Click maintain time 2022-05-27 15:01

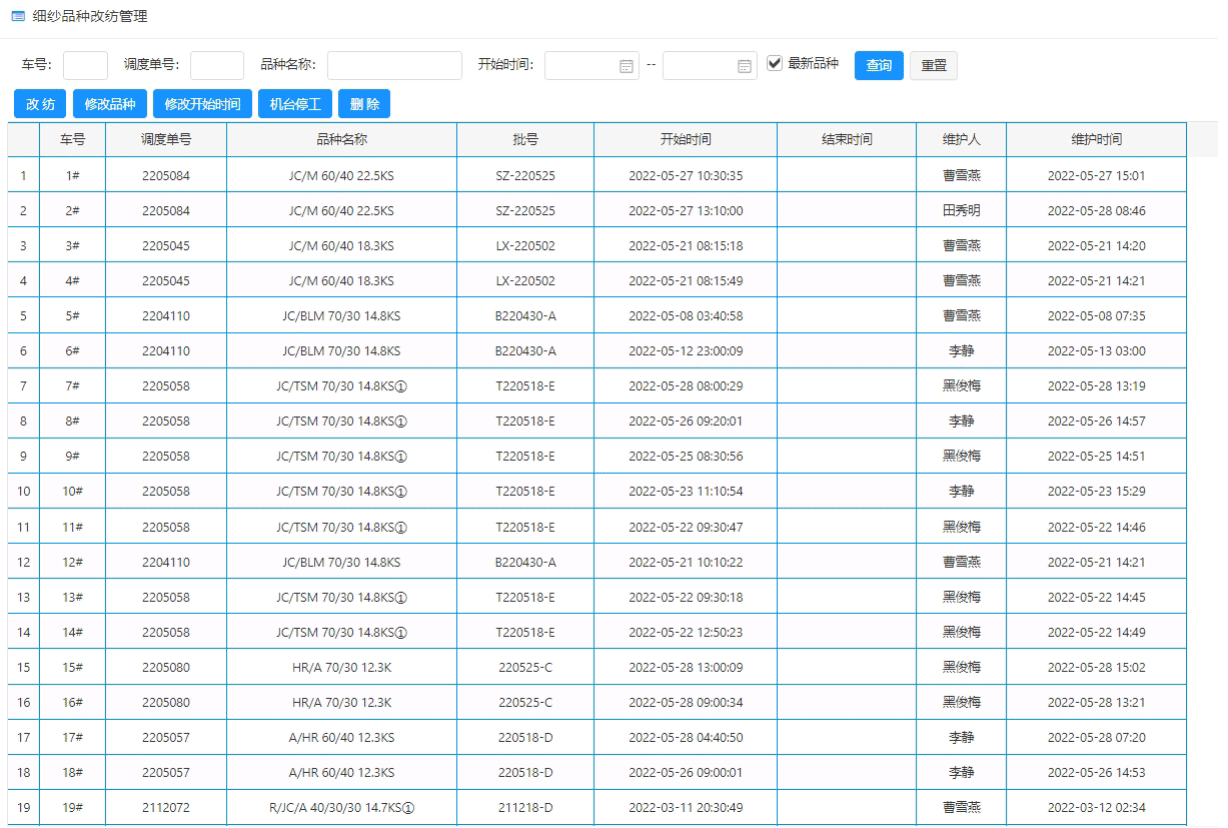1096,175
